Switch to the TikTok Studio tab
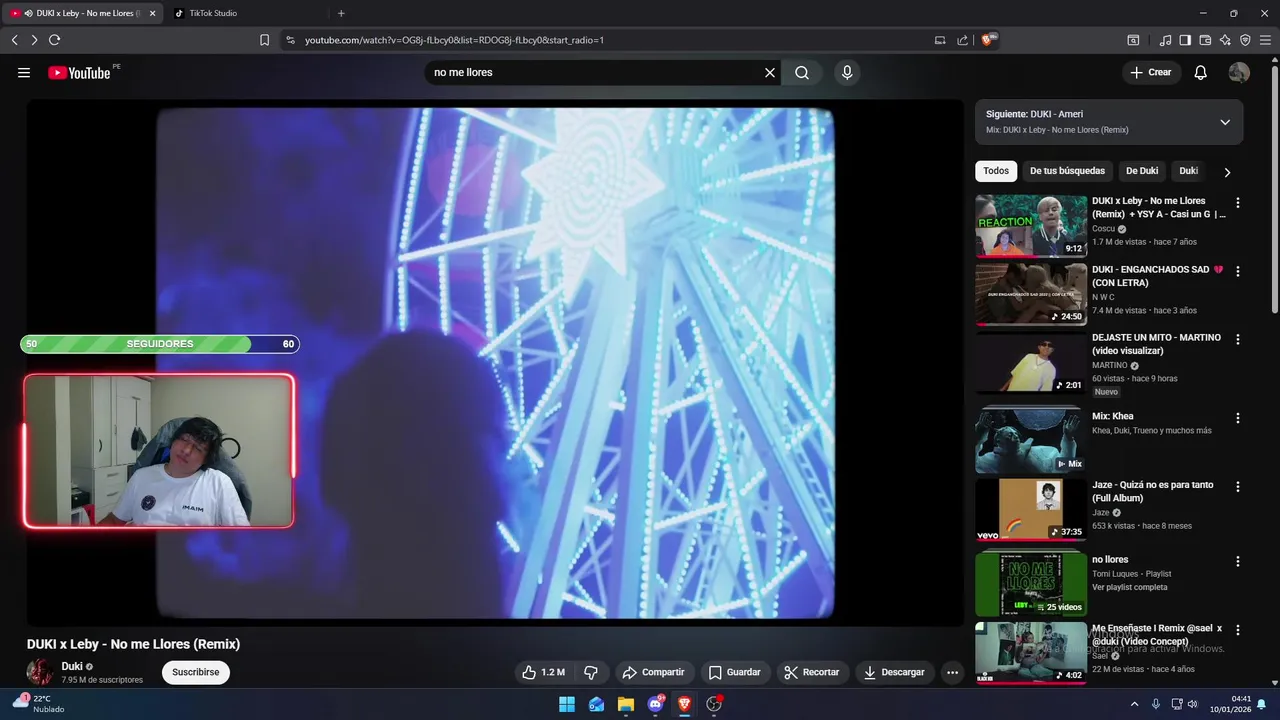The image size is (1280, 720). point(248,13)
